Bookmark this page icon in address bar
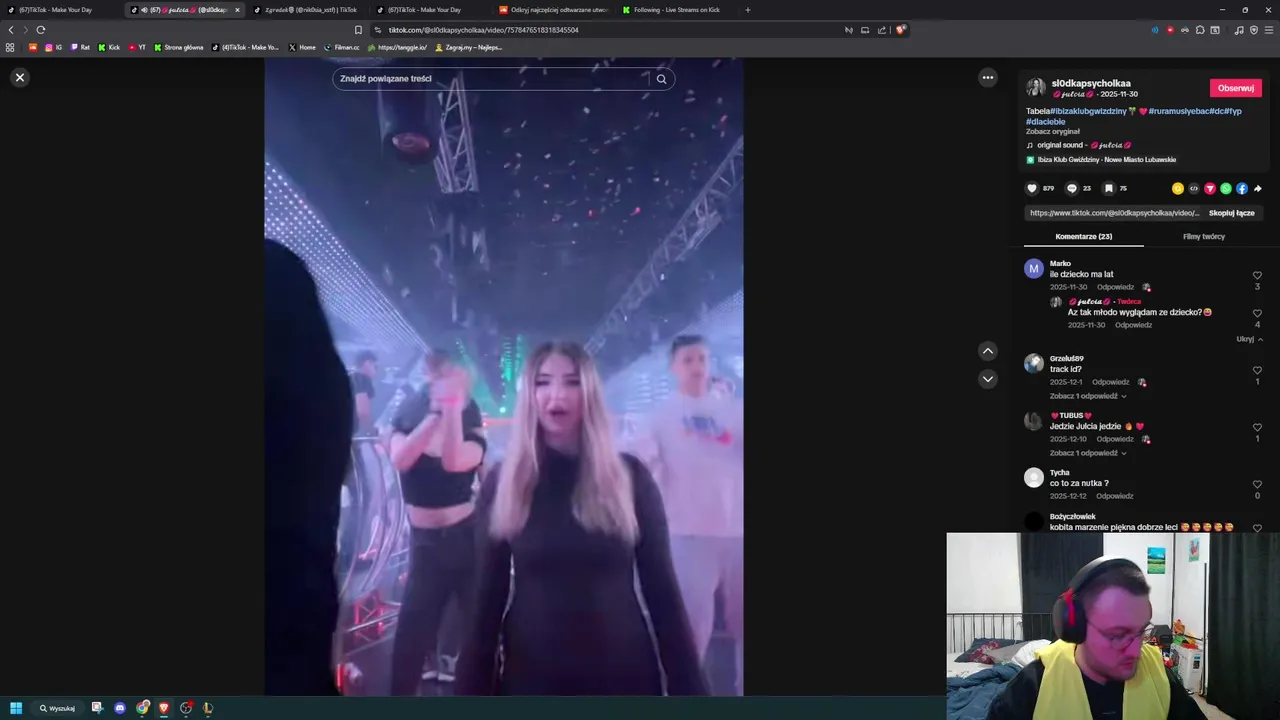Viewport: 1280px width, 720px height. 358,30
